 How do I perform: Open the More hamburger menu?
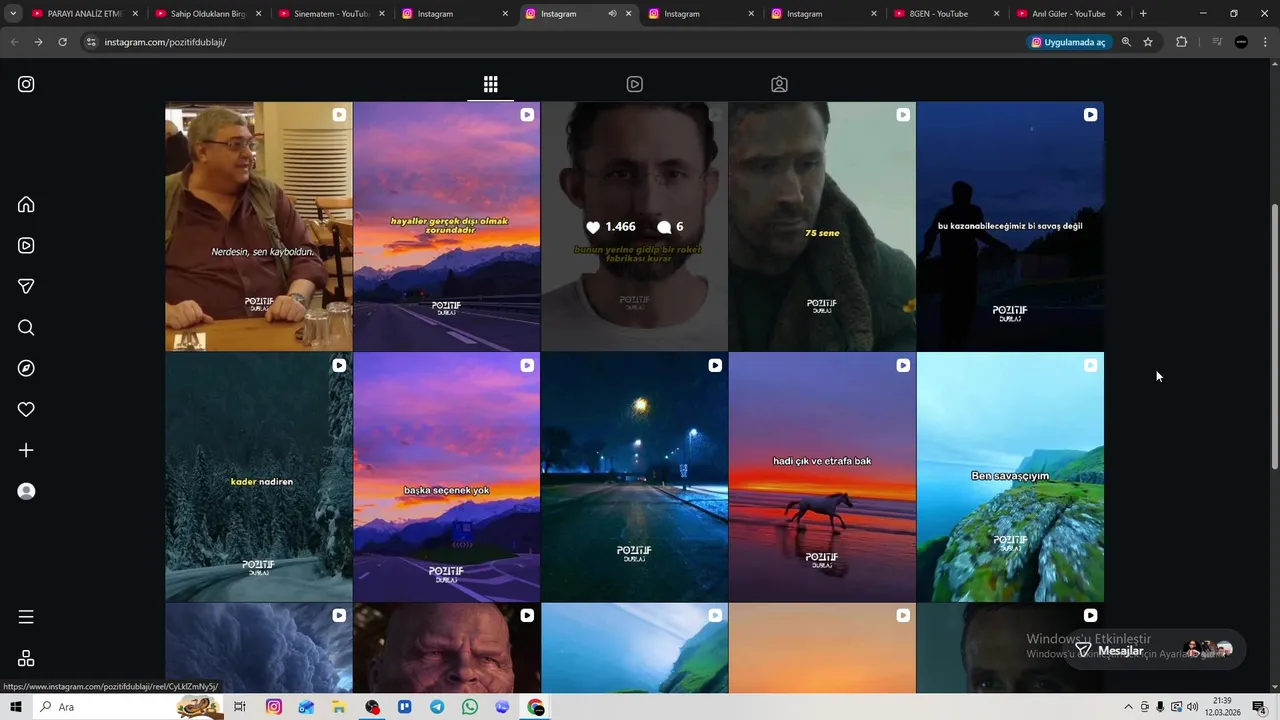coord(26,617)
